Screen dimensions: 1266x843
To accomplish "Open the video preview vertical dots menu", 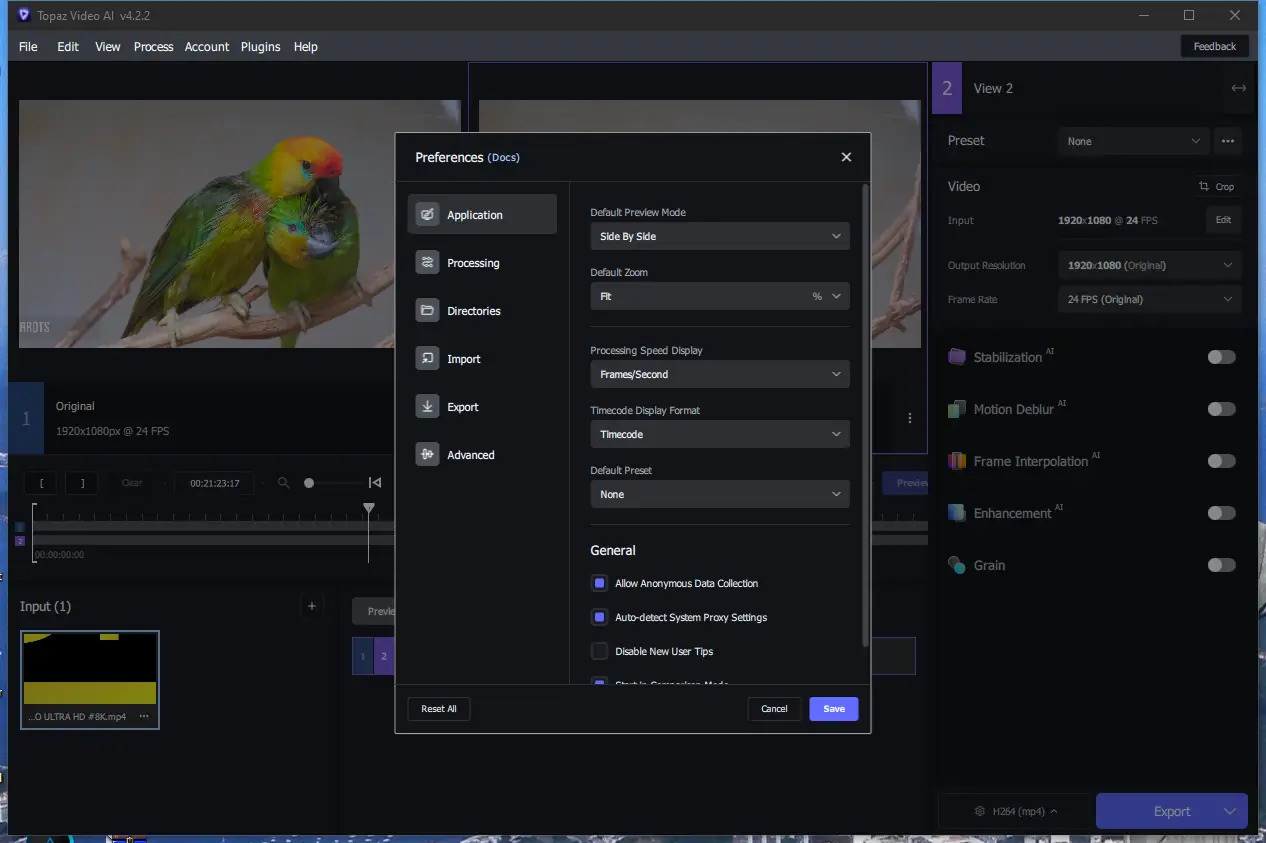I will (x=910, y=418).
